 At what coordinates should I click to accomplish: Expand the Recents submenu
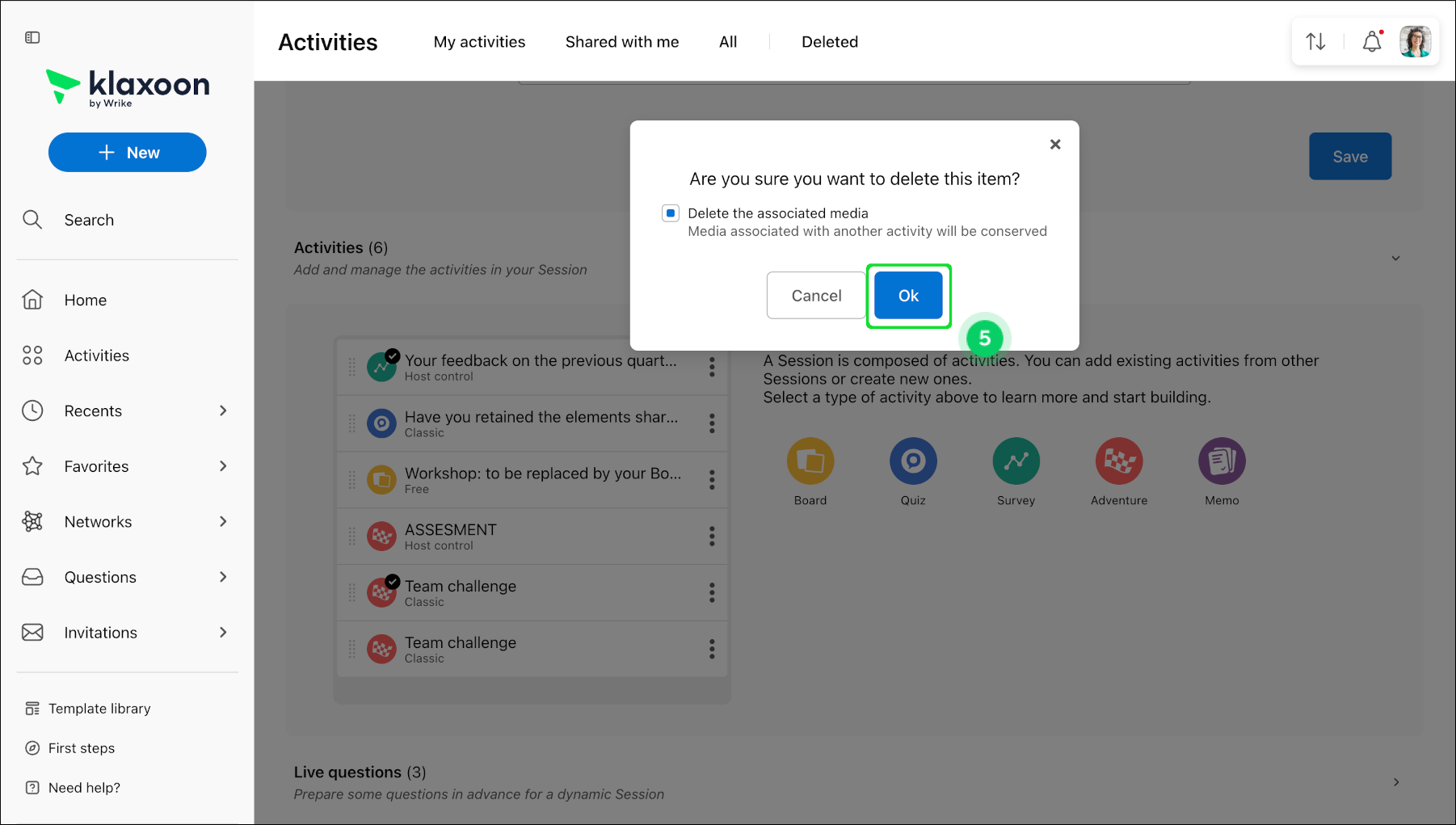click(223, 410)
